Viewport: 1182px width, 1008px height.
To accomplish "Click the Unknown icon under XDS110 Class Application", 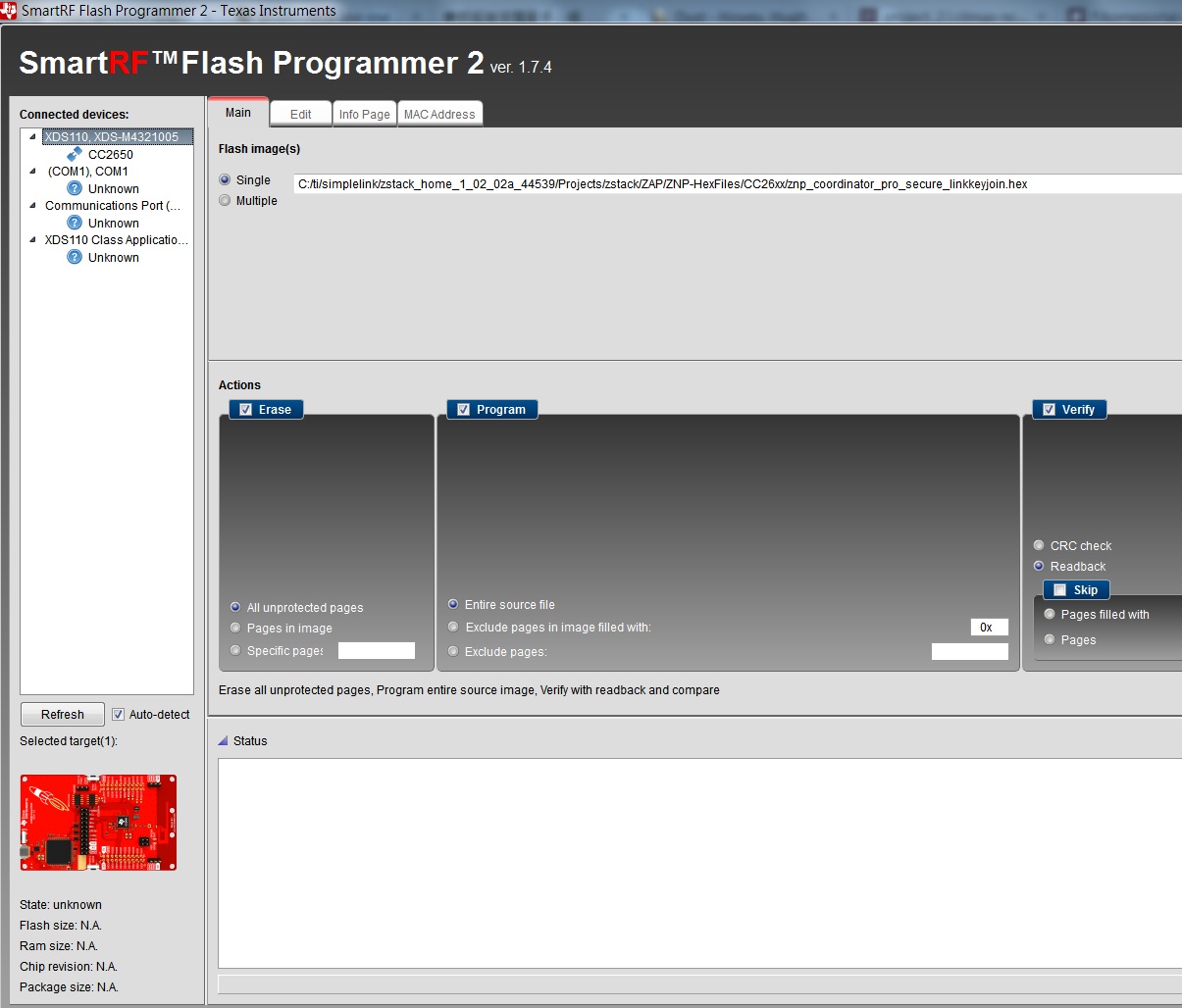I will [75, 257].
